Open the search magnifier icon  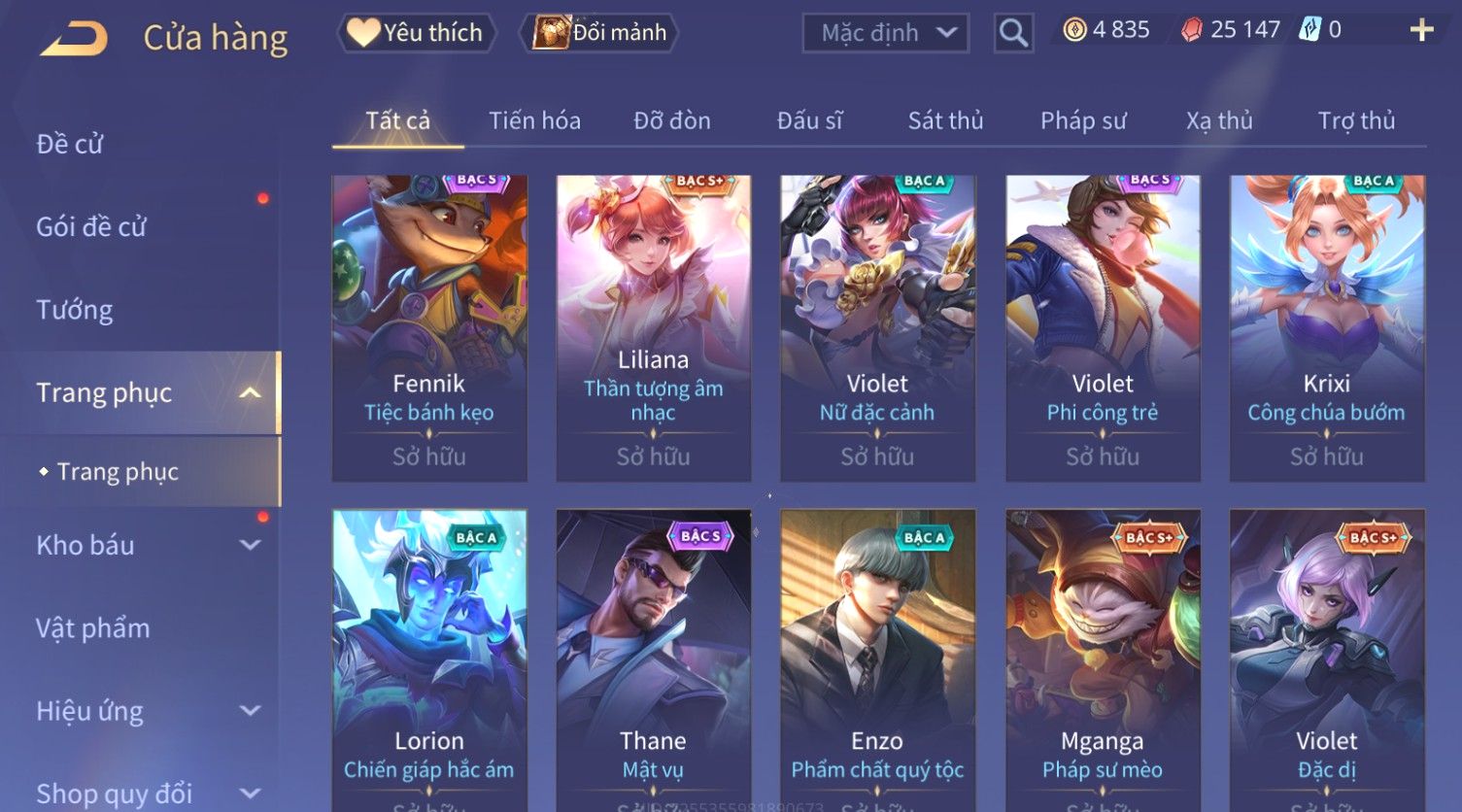(x=1013, y=33)
